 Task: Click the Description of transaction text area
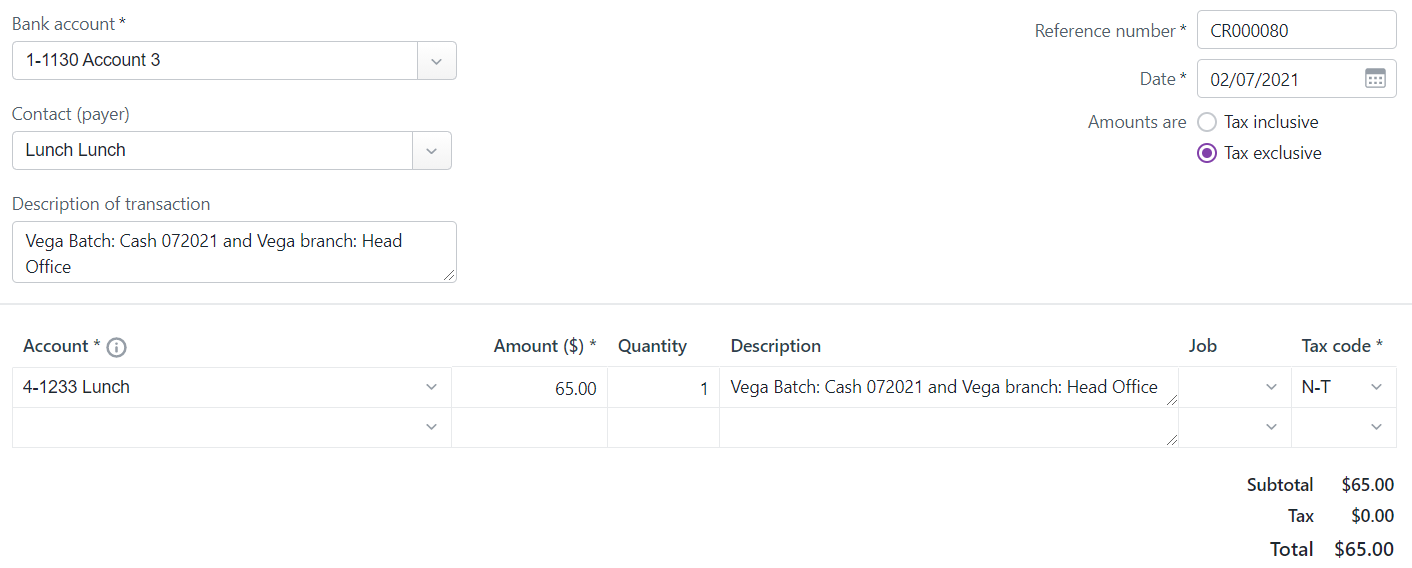coord(234,252)
